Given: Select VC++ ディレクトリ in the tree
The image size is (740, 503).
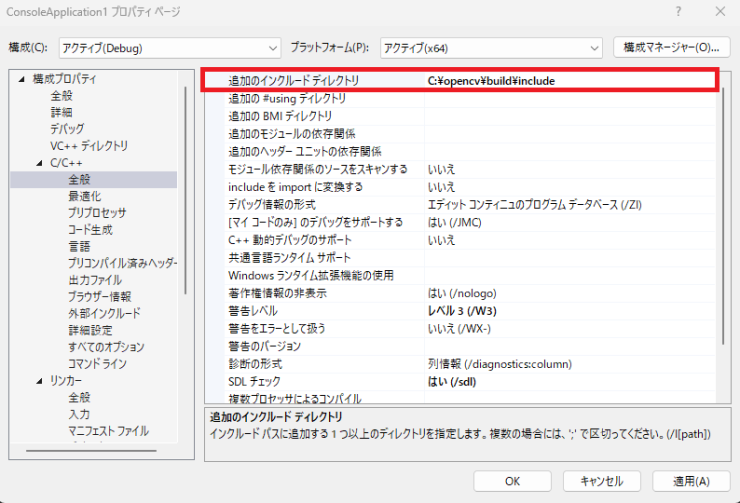Looking at the screenshot, I should [x=89, y=146].
